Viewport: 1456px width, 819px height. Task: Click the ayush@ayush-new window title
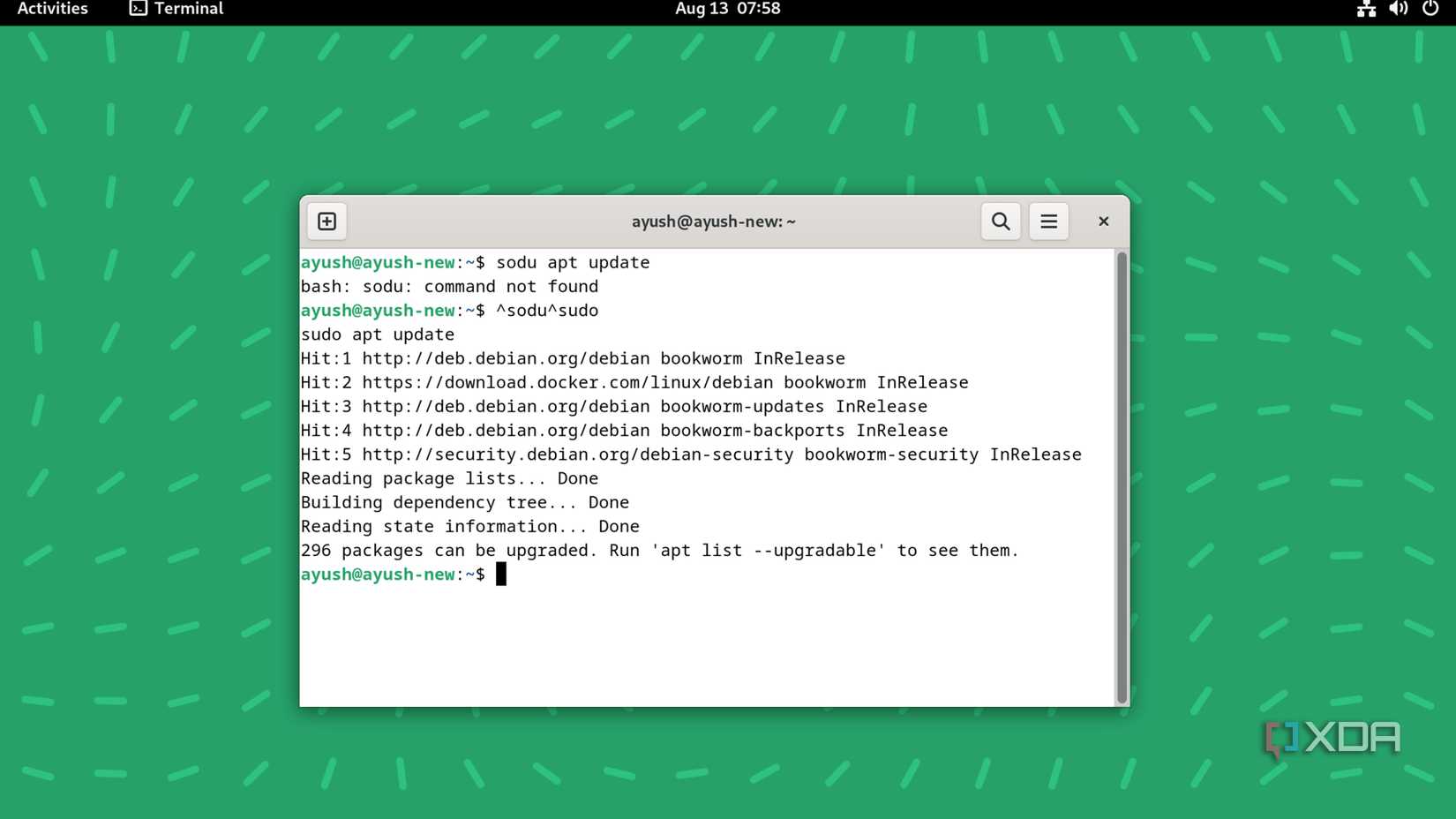tap(713, 221)
